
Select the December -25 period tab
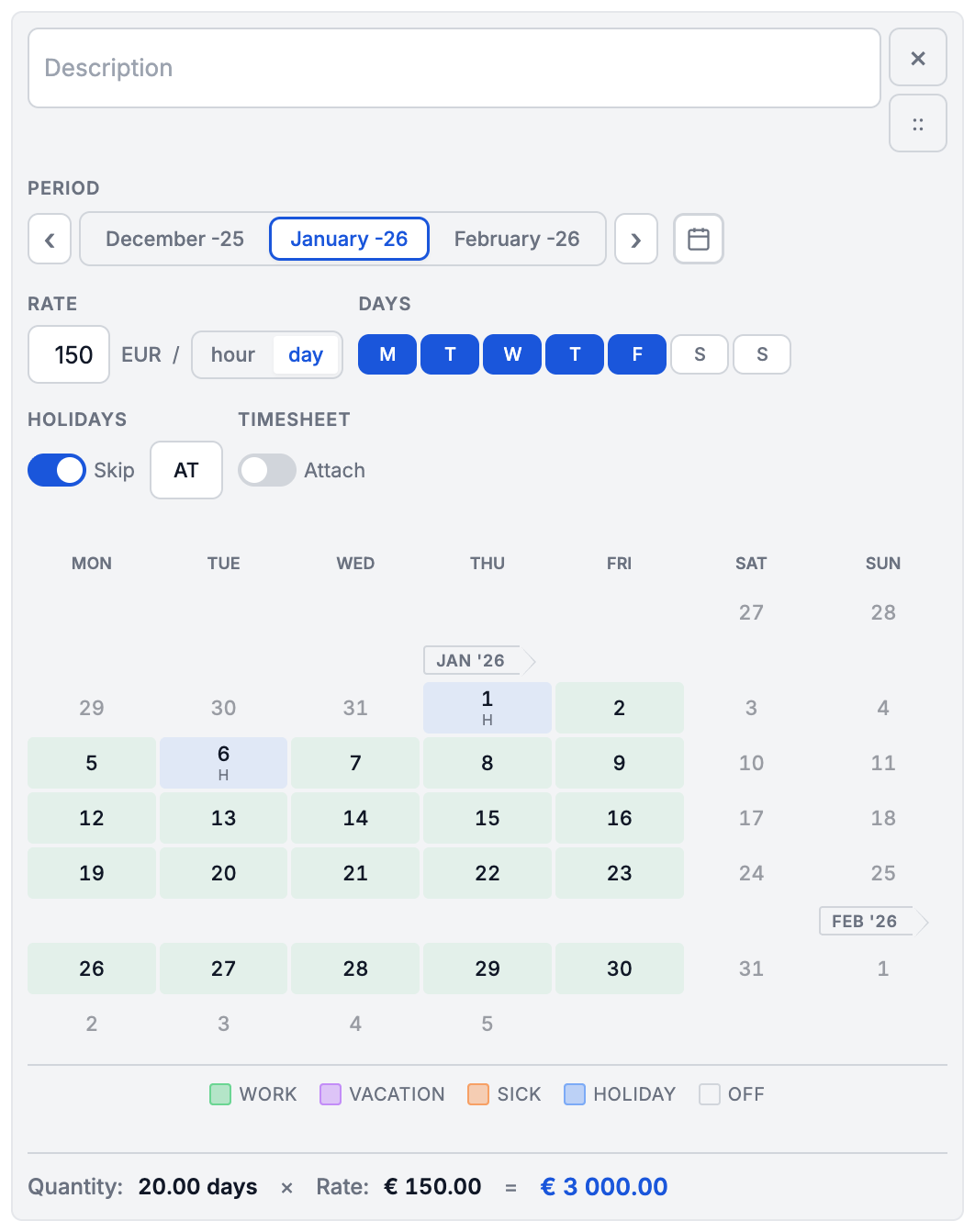point(174,239)
